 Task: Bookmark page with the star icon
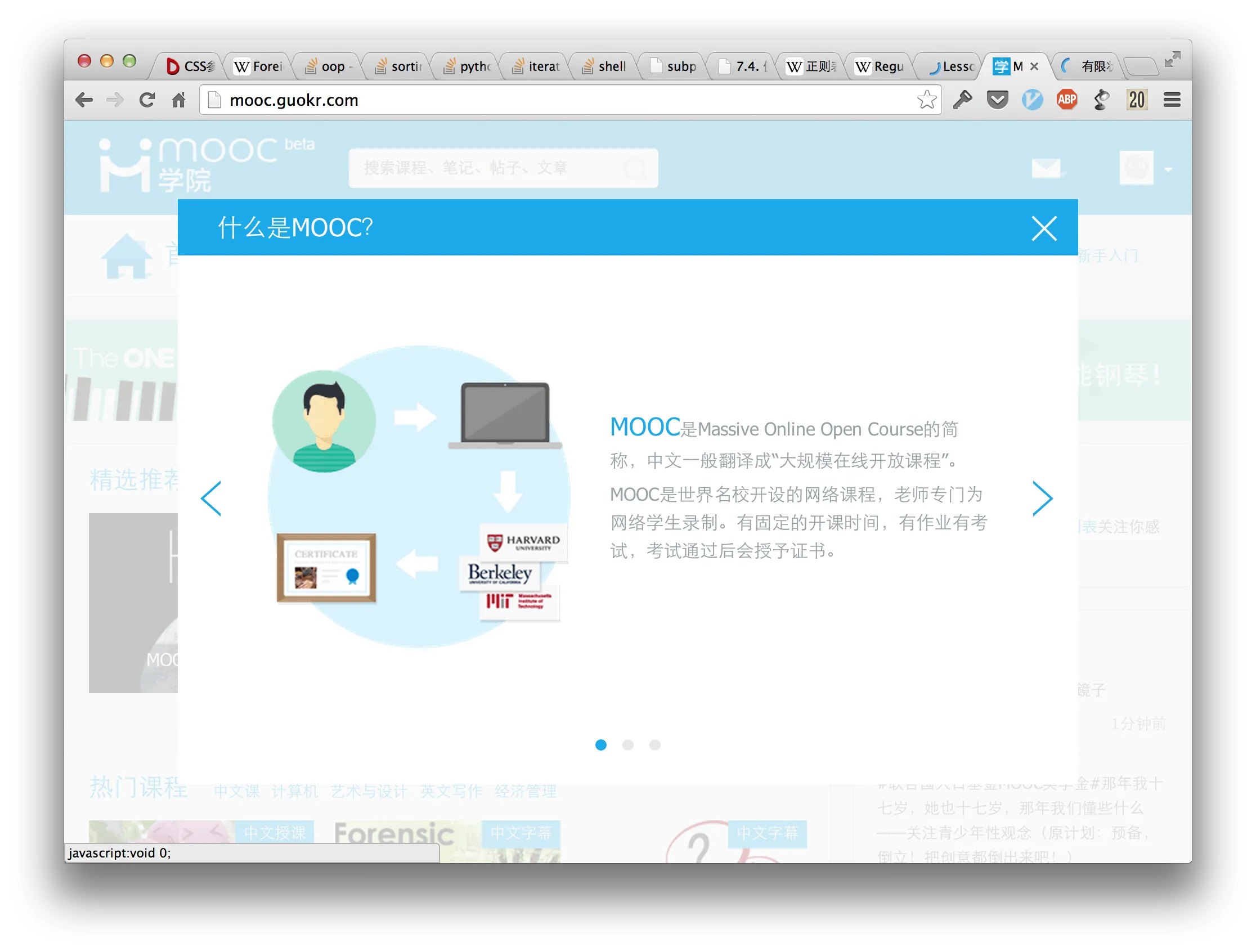point(927,100)
